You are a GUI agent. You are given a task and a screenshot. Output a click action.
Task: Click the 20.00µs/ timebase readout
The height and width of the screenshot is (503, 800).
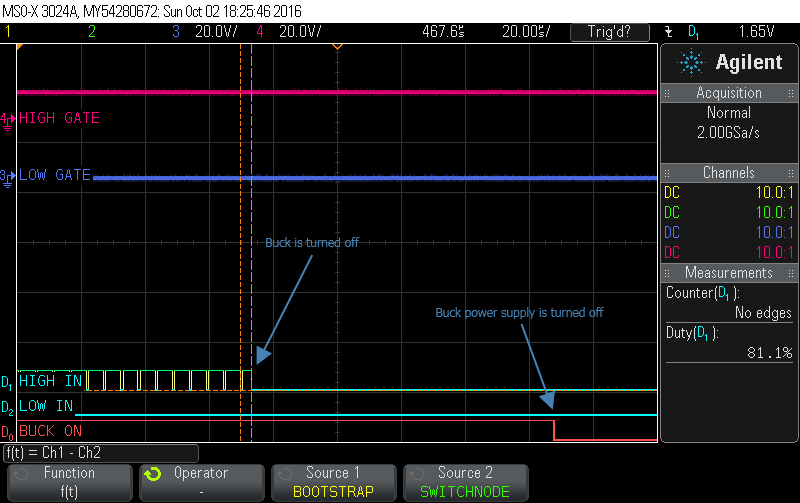pyautogui.click(x=524, y=32)
